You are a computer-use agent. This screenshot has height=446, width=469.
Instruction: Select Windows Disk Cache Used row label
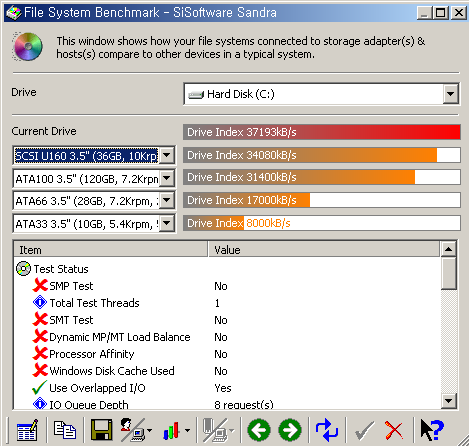(x=112, y=371)
